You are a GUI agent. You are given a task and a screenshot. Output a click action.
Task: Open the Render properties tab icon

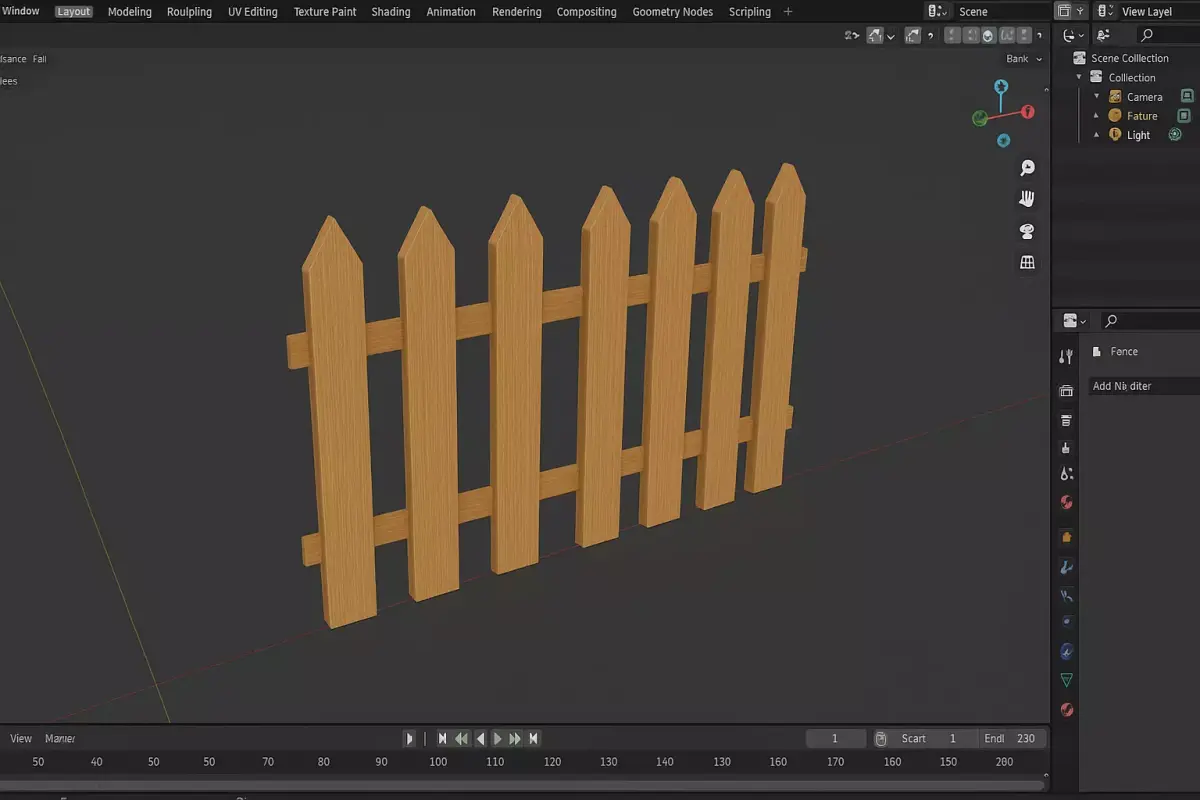click(x=1066, y=391)
